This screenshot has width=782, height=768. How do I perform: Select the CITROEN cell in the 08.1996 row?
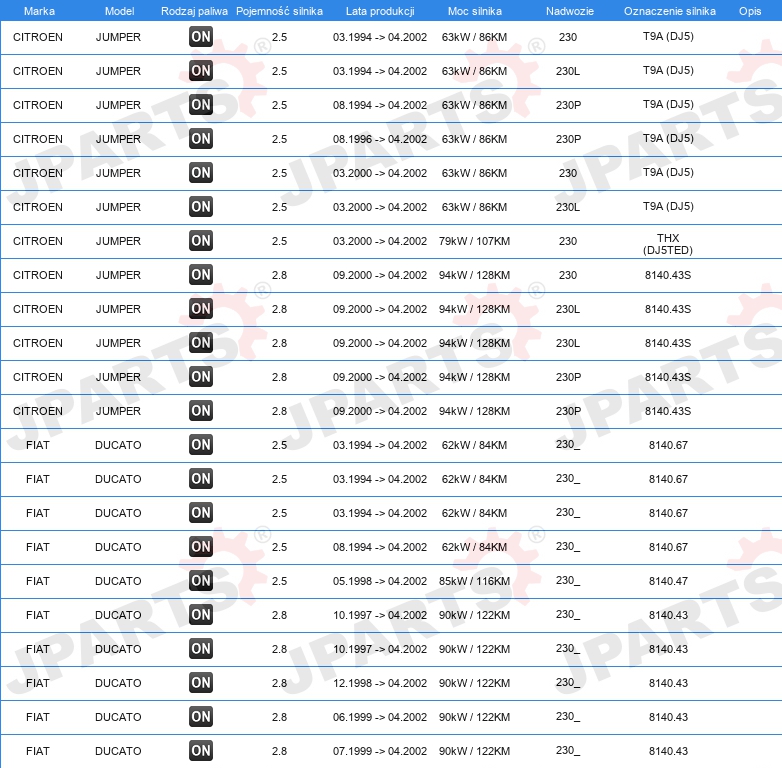tap(38, 139)
